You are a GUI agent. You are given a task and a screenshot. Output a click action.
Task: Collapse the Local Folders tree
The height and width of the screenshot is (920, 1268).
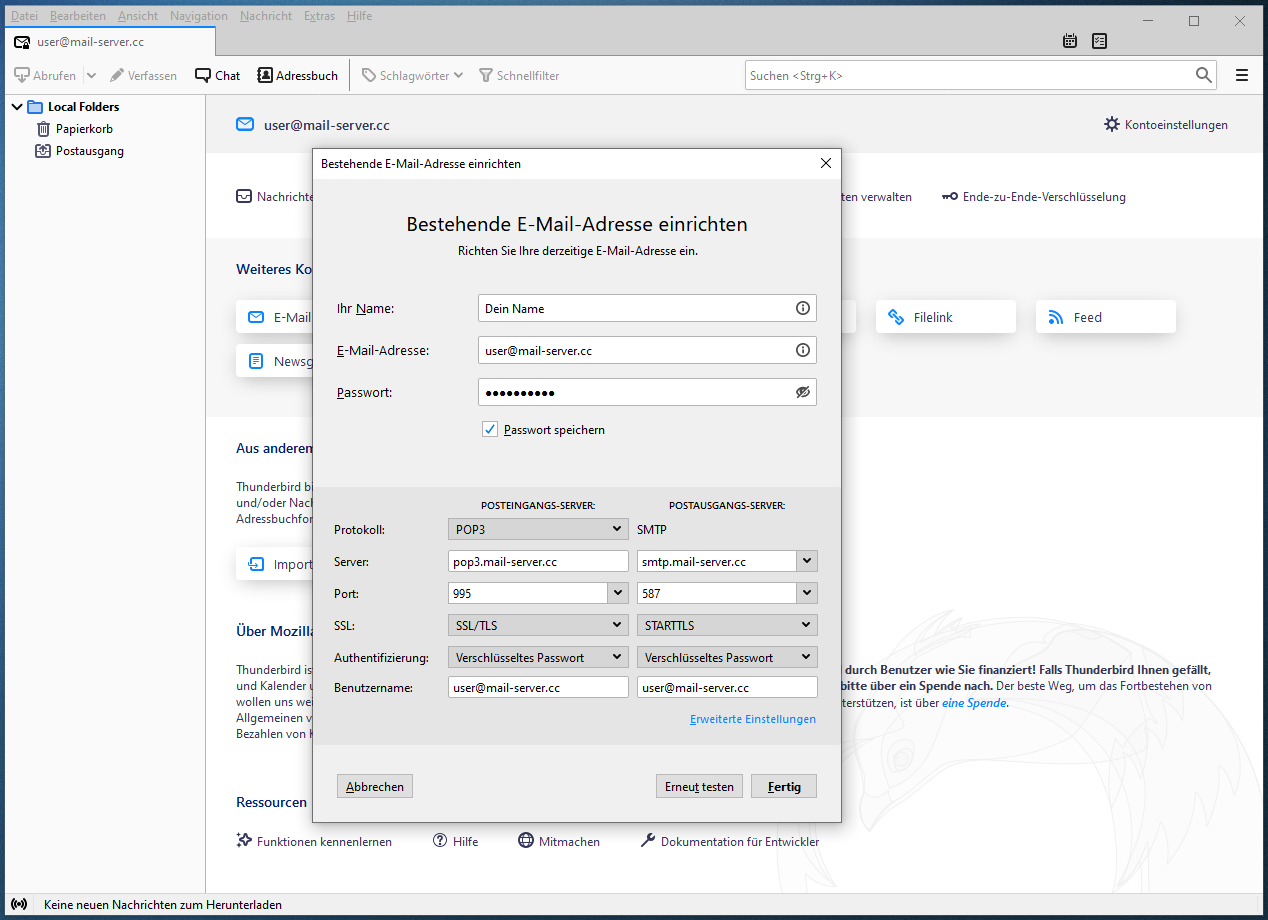(x=17, y=107)
